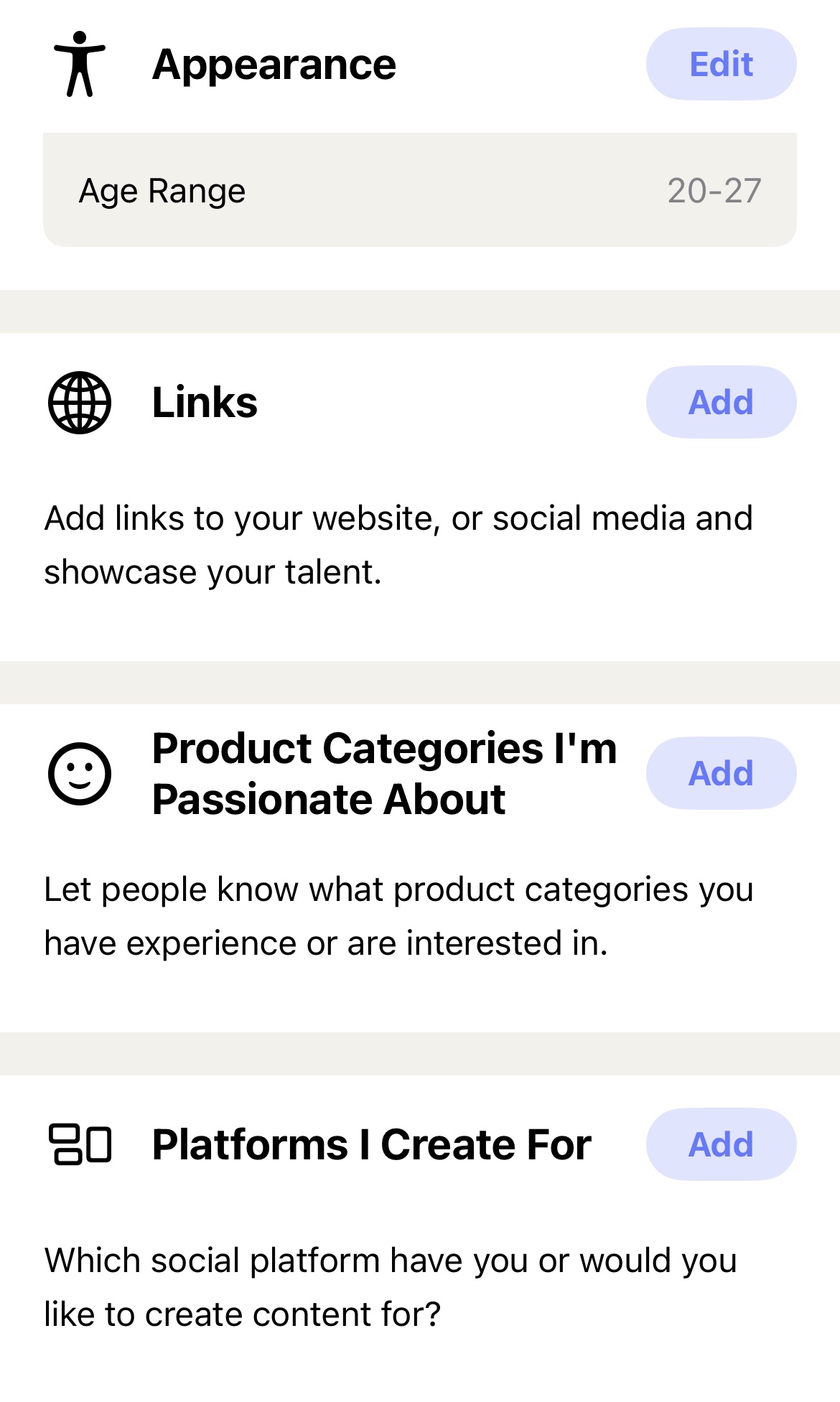Image resolution: width=840 pixels, height=1402 pixels.
Task: Add a new link in Links
Action: pyautogui.click(x=721, y=402)
